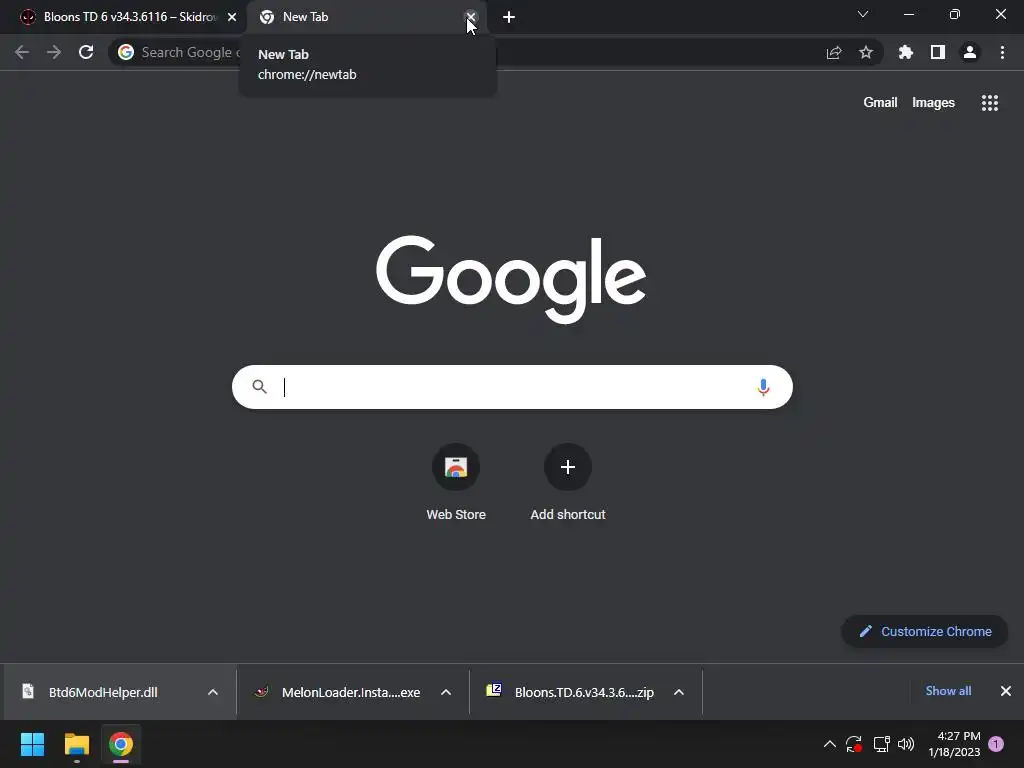Click the Customize Chrome button
Viewport: 1024px width, 768px height.
[x=925, y=632]
